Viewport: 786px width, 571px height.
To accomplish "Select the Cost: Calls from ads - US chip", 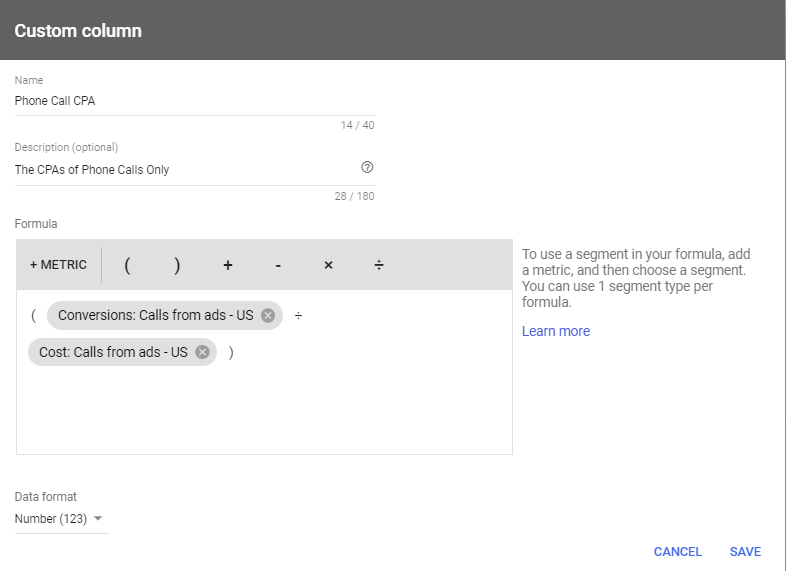I will point(113,352).
